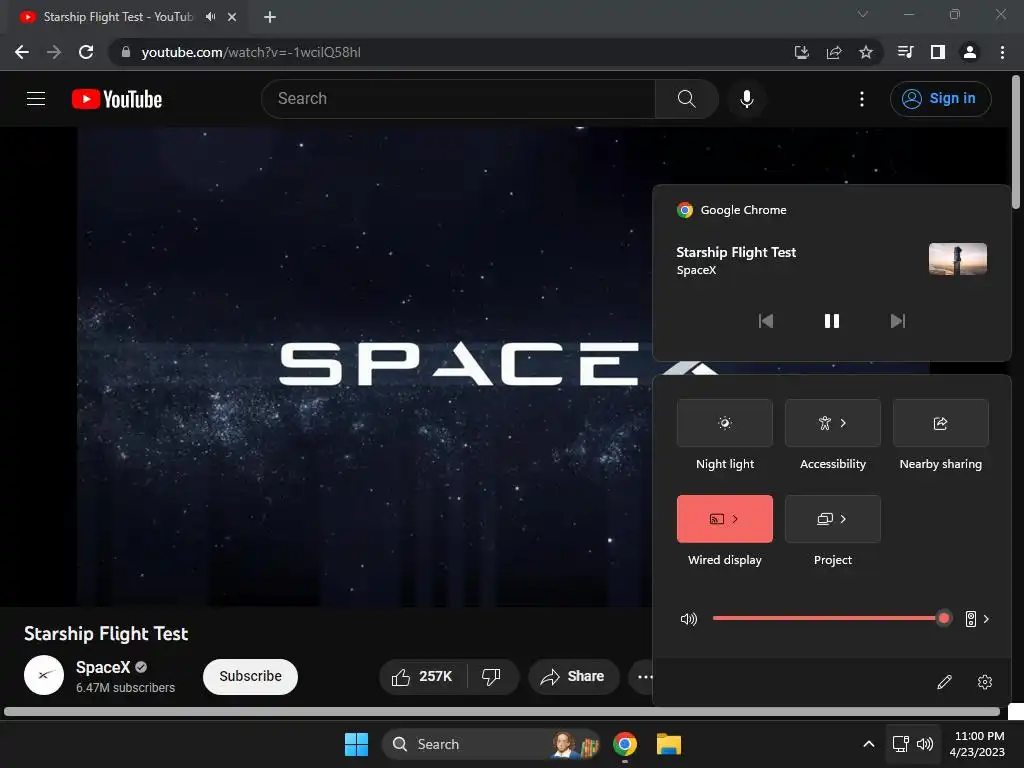1024x768 pixels.
Task: Pause media in the Chrome media flyout
Action: [831, 321]
